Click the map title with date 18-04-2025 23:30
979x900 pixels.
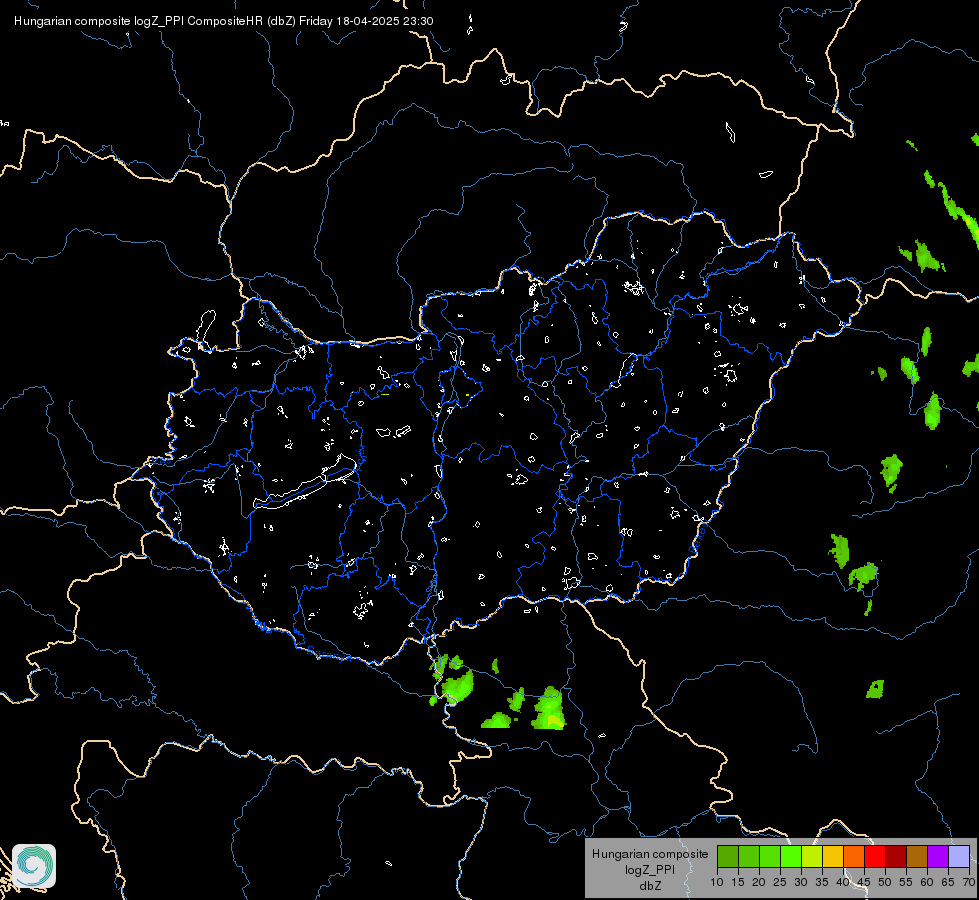(224, 21)
